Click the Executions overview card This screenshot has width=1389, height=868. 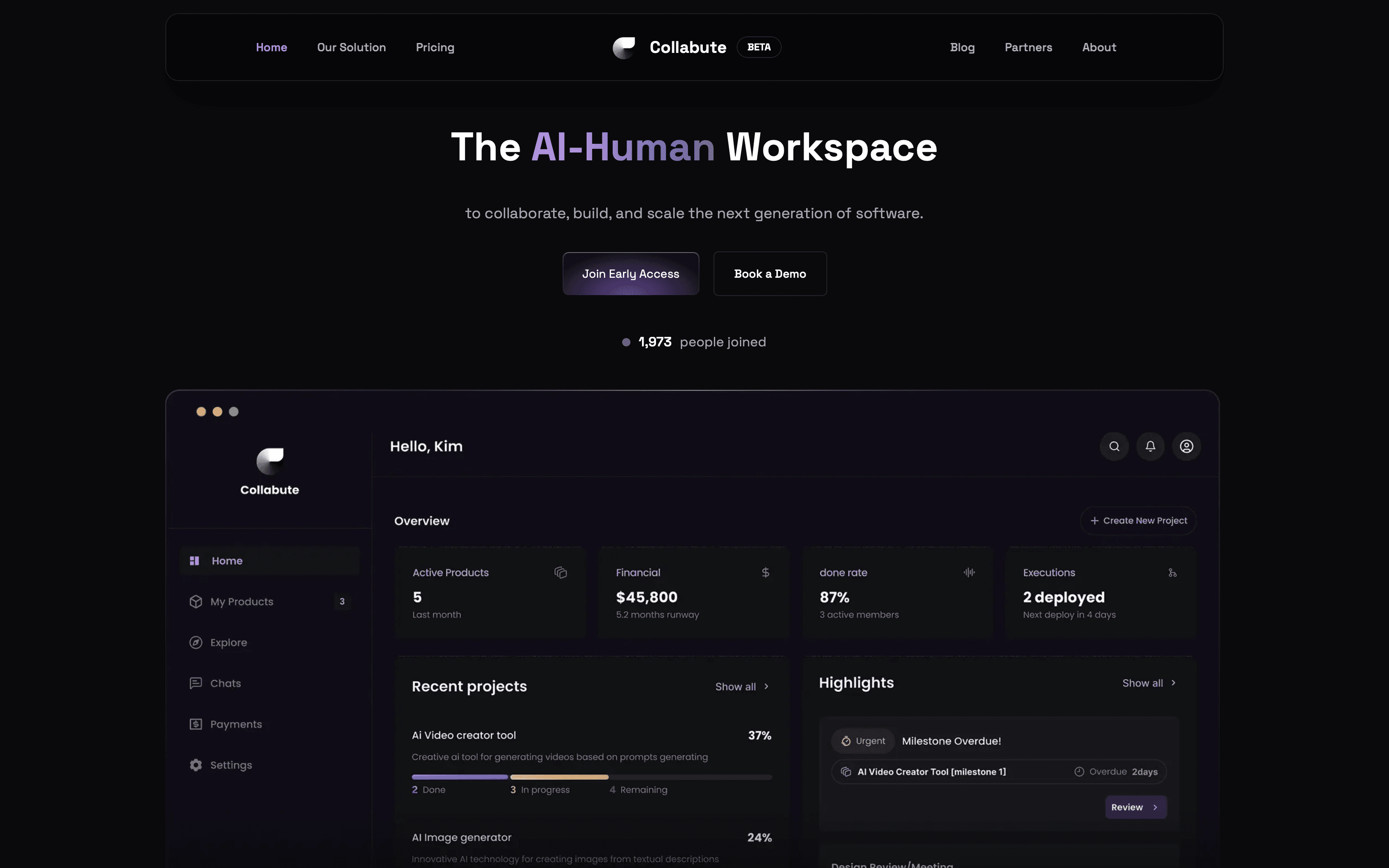[x=1101, y=592]
